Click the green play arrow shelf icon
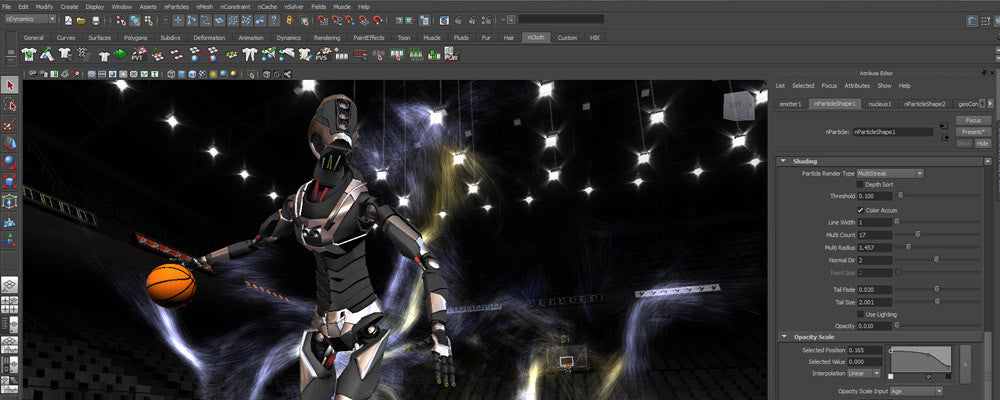Image resolution: width=1000 pixels, height=400 pixels. tap(120, 55)
